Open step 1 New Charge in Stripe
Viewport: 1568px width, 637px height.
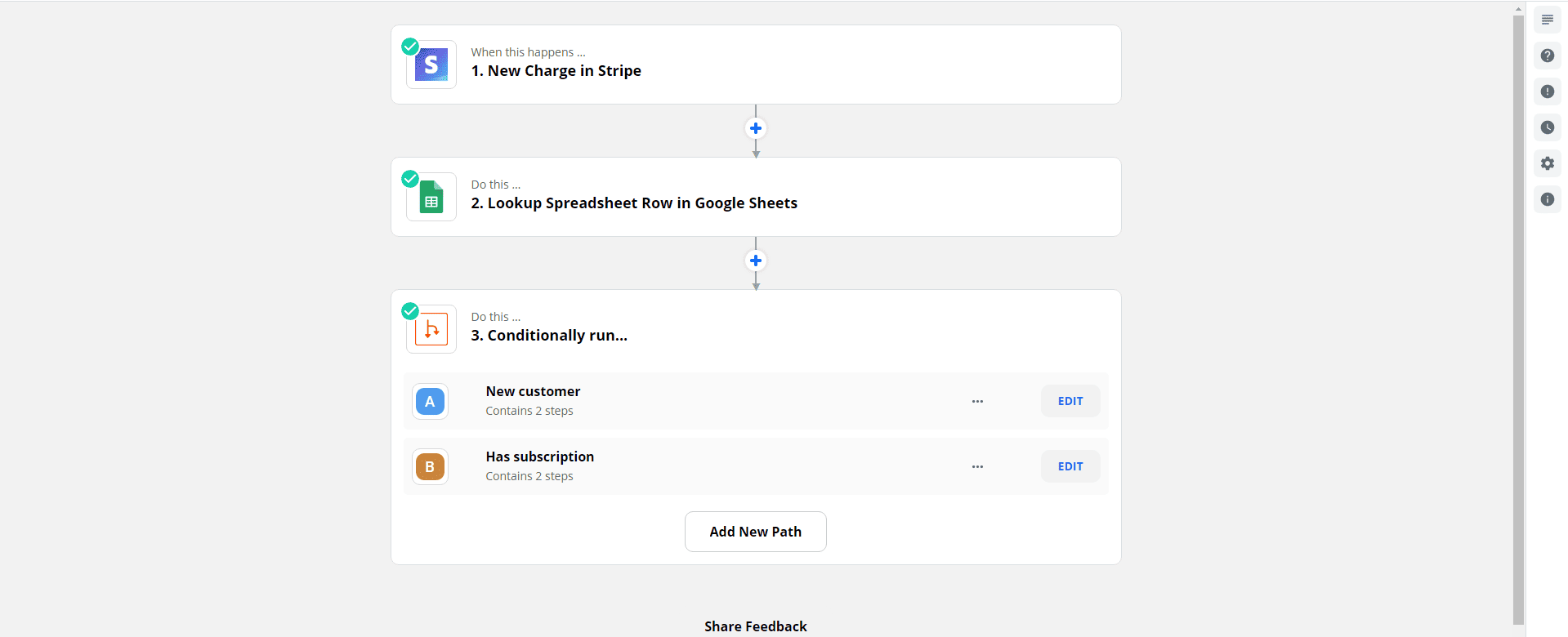click(x=756, y=65)
